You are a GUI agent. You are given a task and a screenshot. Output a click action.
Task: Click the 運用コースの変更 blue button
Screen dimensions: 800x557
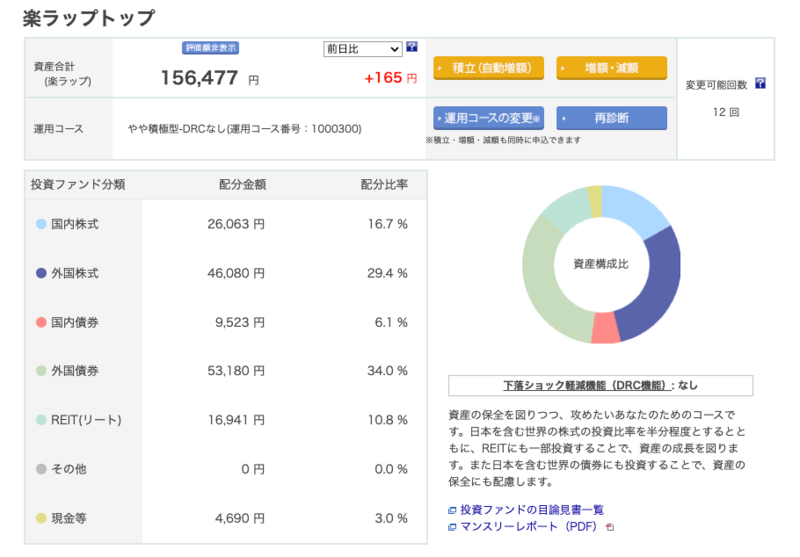pos(488,118)
